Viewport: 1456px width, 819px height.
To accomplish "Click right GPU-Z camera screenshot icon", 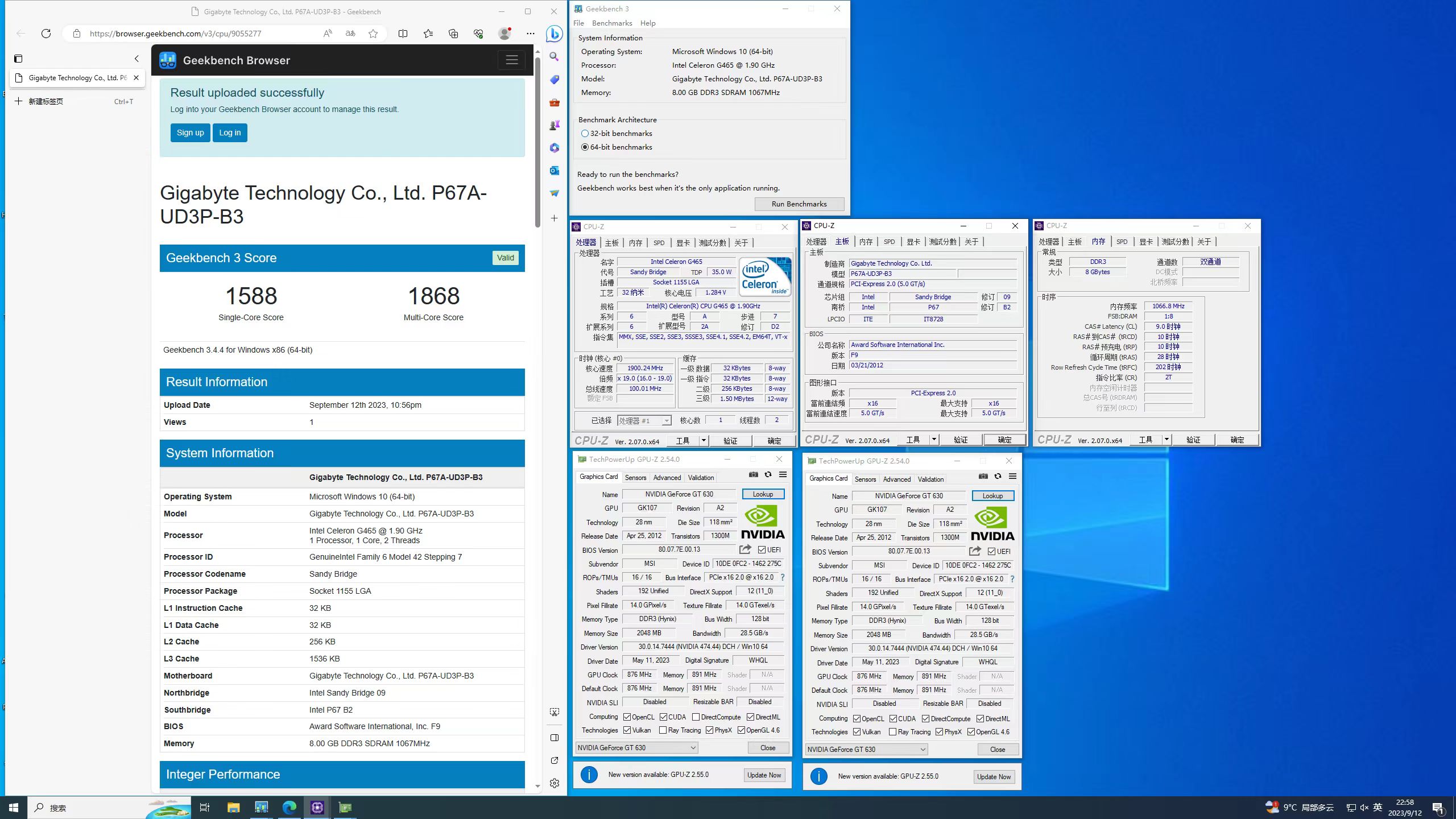I will click(983, 476).
